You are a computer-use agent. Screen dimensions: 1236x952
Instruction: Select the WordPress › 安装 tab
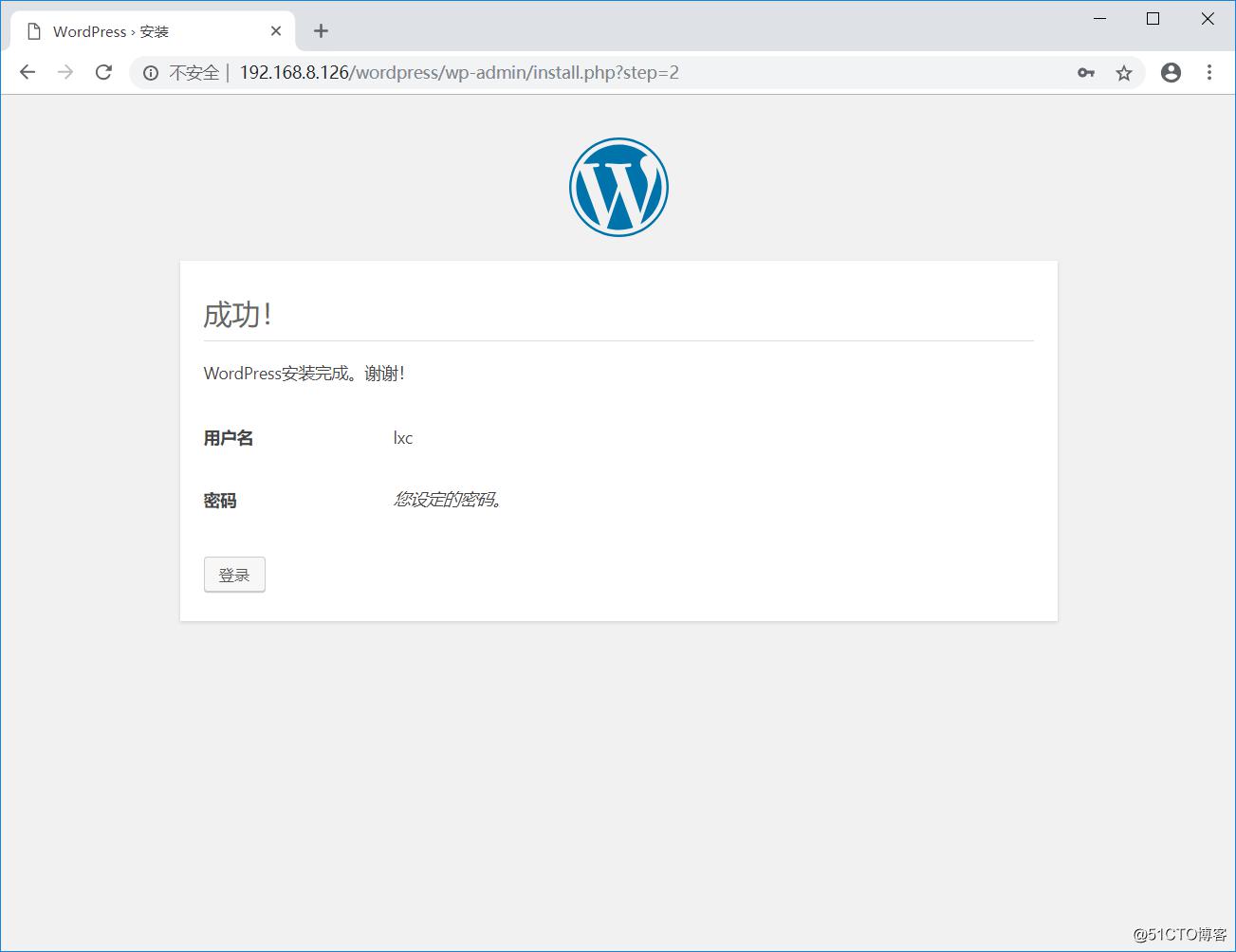click(153, 31)
